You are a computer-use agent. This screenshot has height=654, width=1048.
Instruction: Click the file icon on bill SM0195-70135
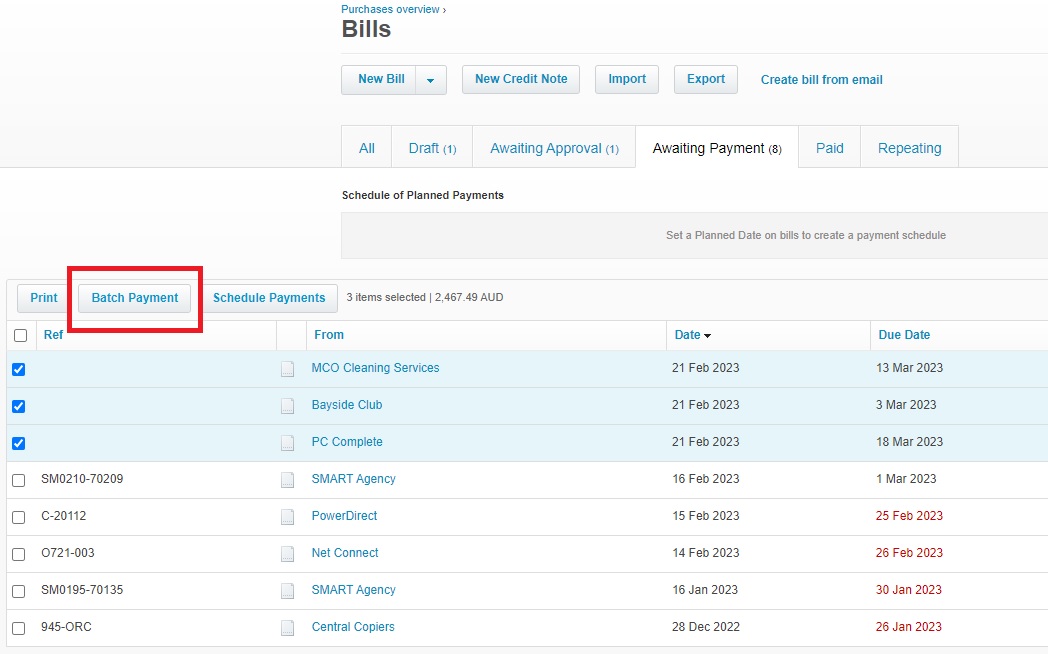pos(288,590)
